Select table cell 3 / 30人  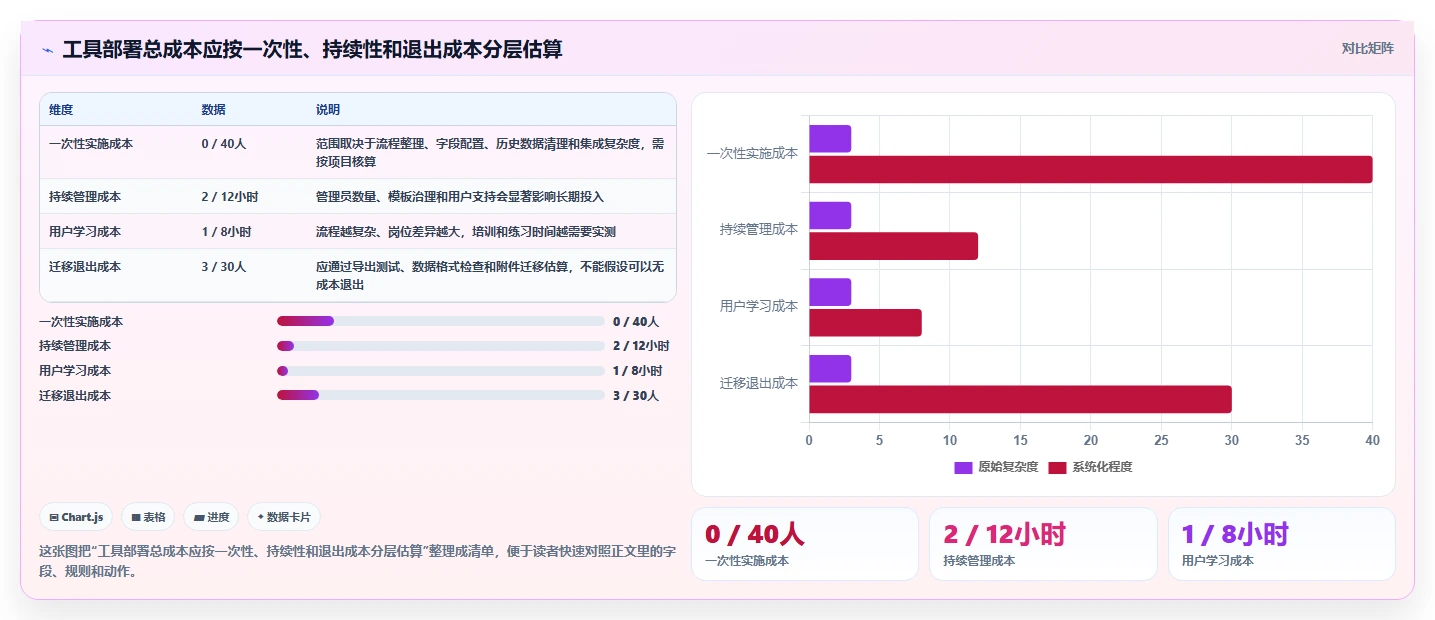click(224, 267)
